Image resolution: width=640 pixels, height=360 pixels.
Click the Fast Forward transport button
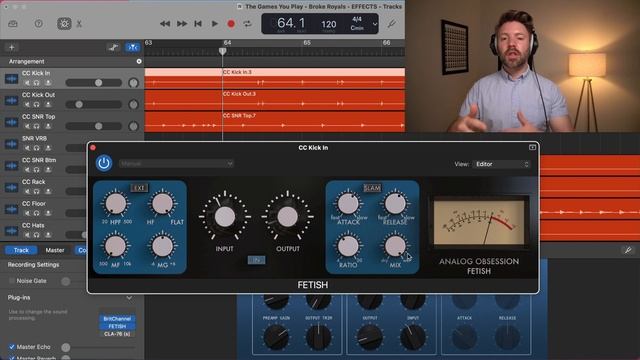click(x=182, y=24)
